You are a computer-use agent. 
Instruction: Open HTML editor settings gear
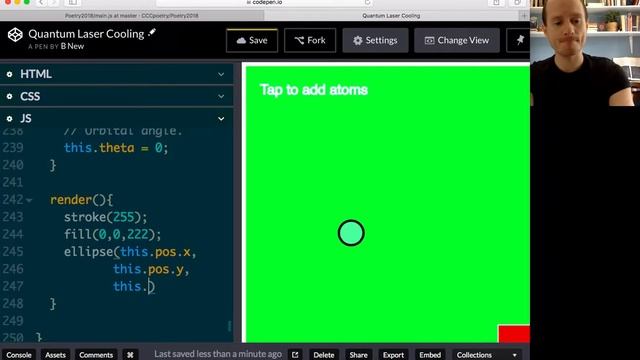[9, 74]
